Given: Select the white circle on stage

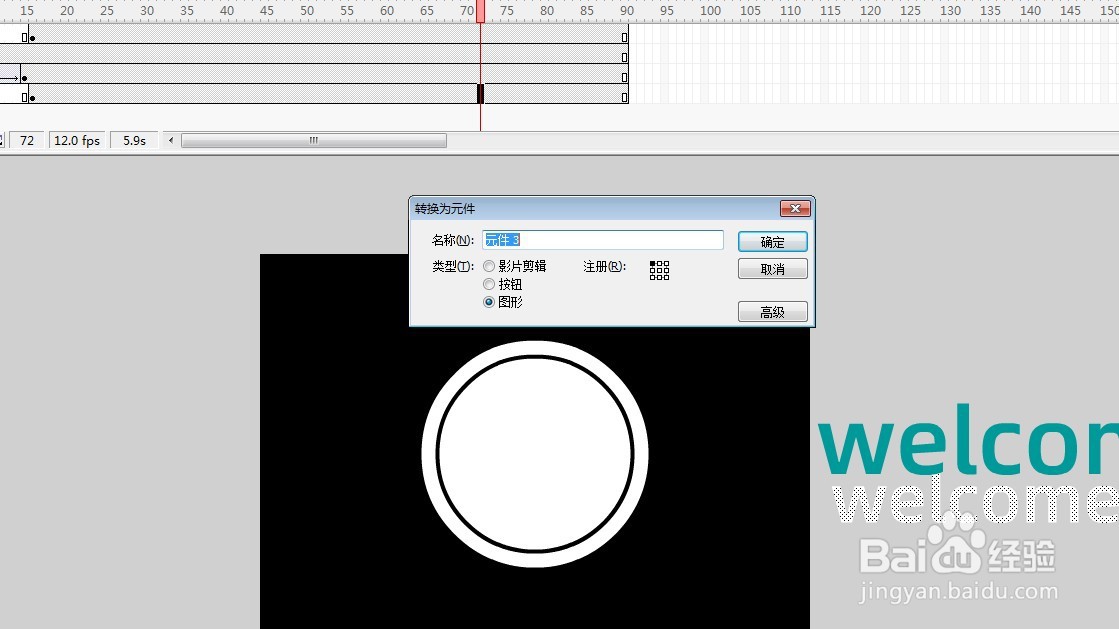Looking at the screenshot, I should (x=535, y=454).
